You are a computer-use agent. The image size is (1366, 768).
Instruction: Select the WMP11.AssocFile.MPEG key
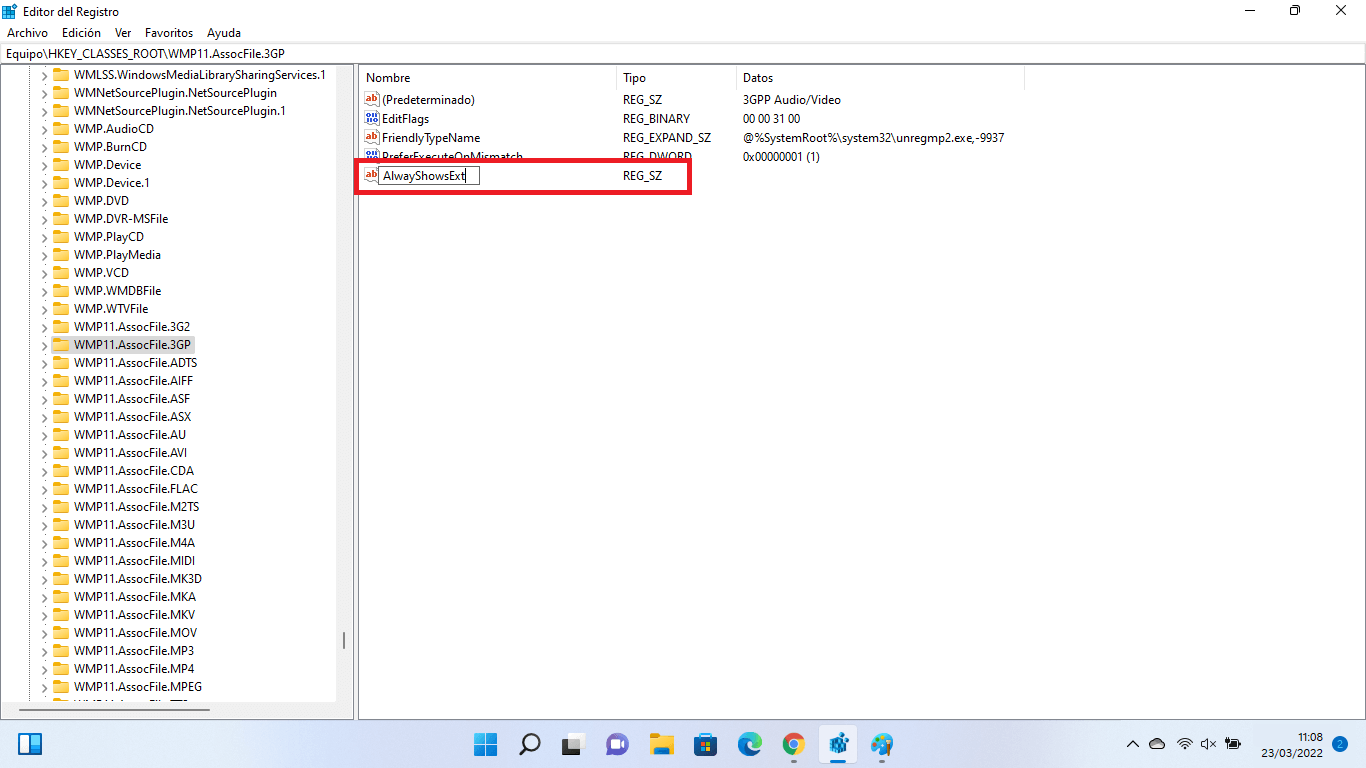coord(138,687)
